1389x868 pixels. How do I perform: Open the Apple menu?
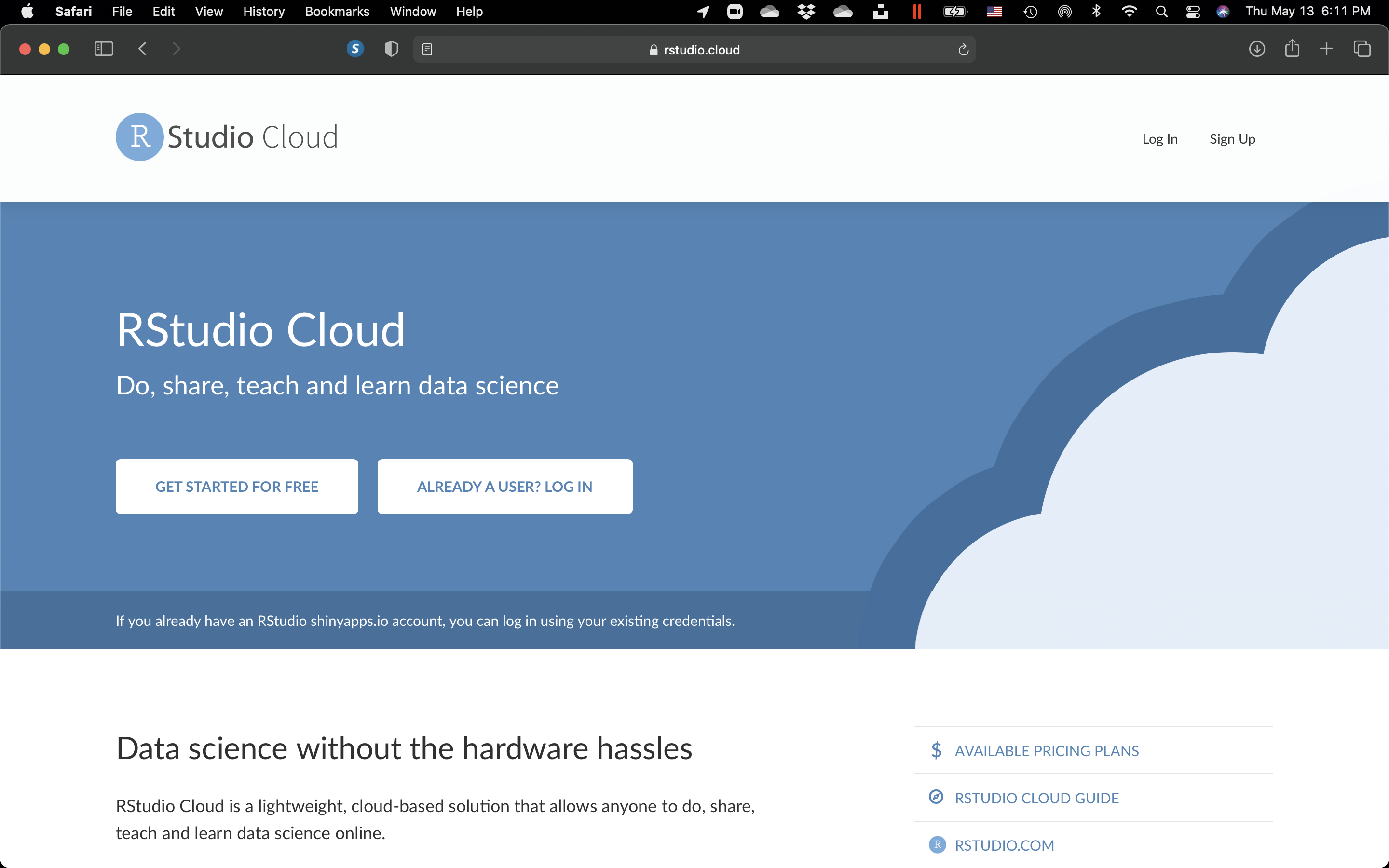click(27, 12)
